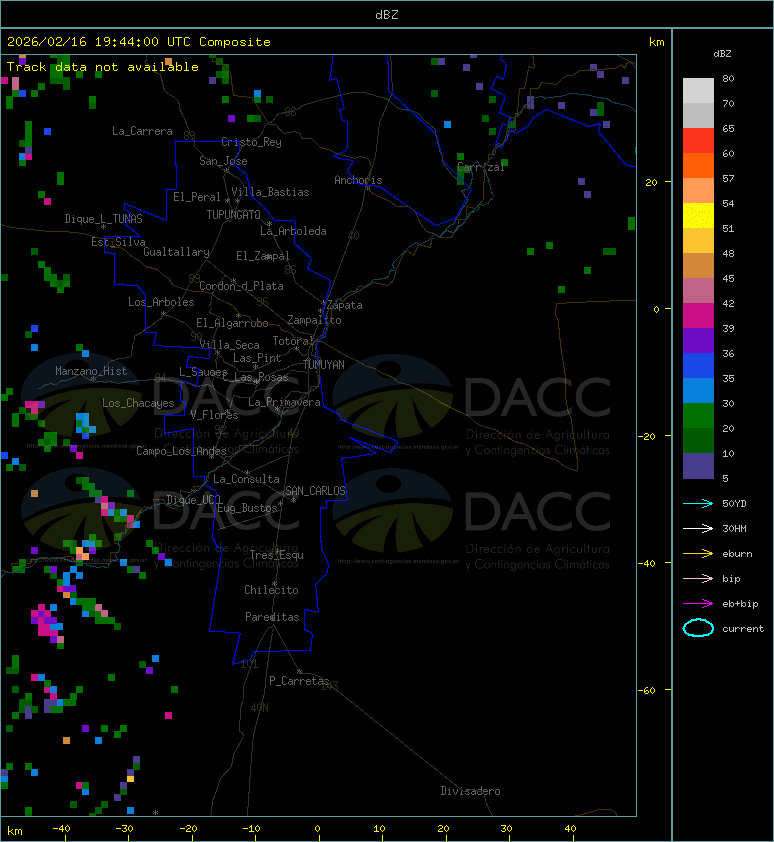Click the '50YD' legend label
The height and width of the screenshot is (842, 774).
734,504
